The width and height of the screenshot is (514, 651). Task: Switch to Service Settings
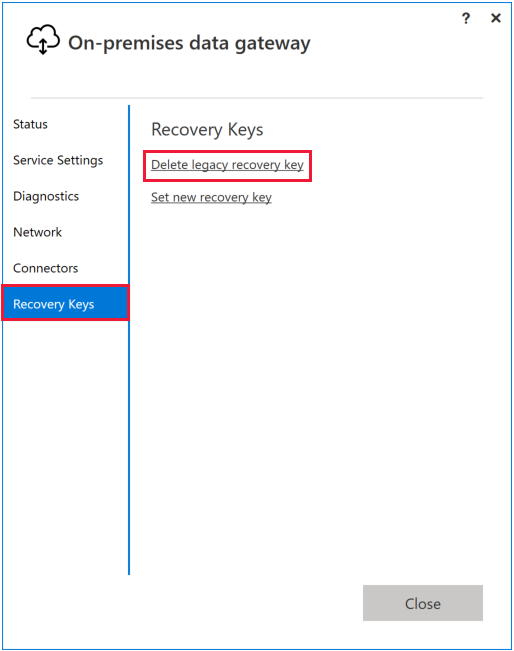click(x=58, y=160)
